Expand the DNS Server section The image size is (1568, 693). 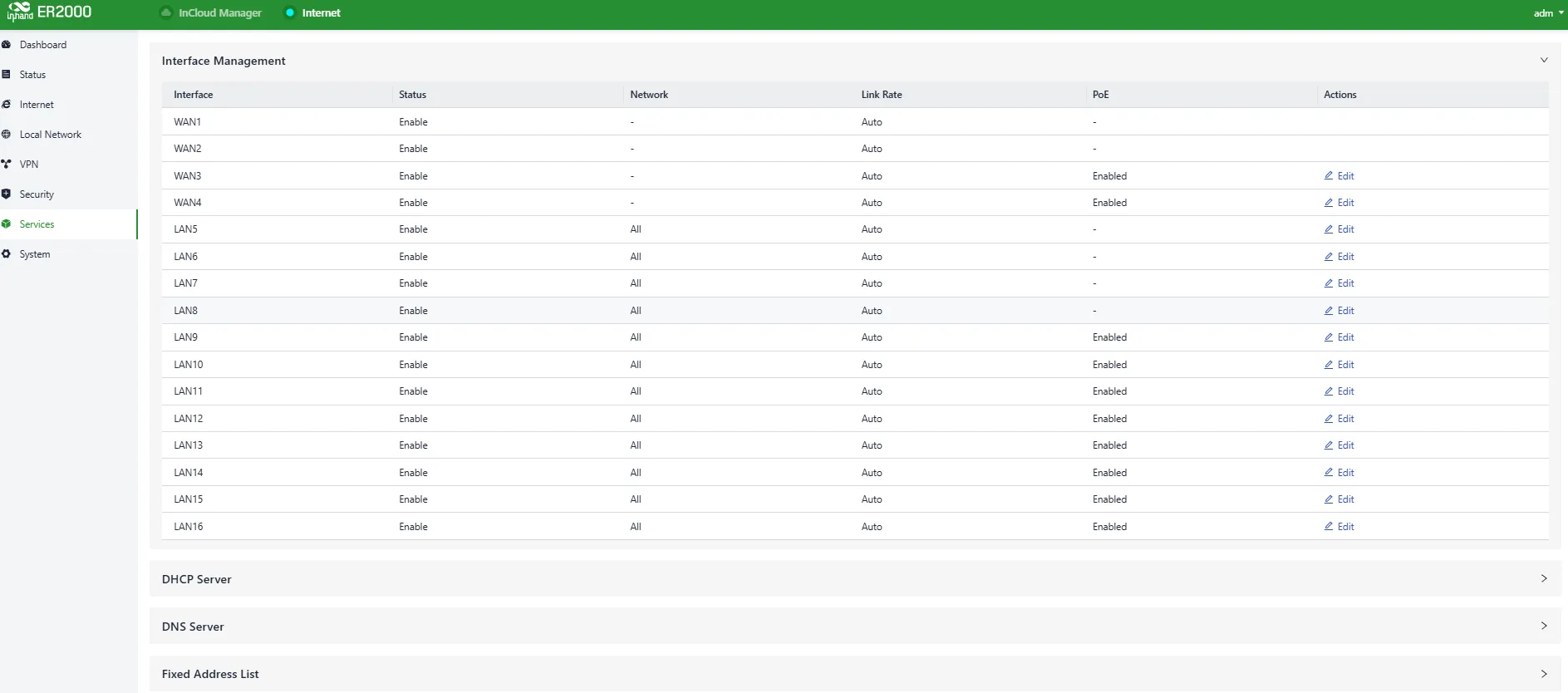tap(1544, 626)
